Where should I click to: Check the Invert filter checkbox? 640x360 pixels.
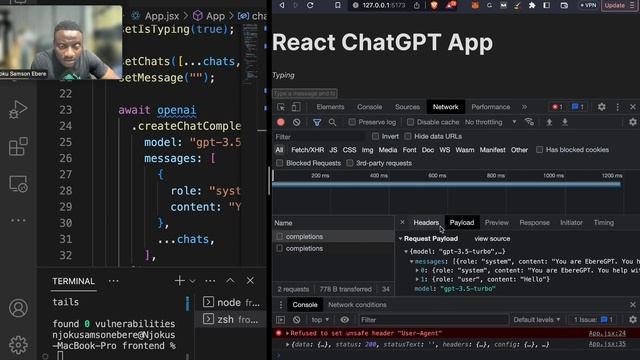(375, 136)
